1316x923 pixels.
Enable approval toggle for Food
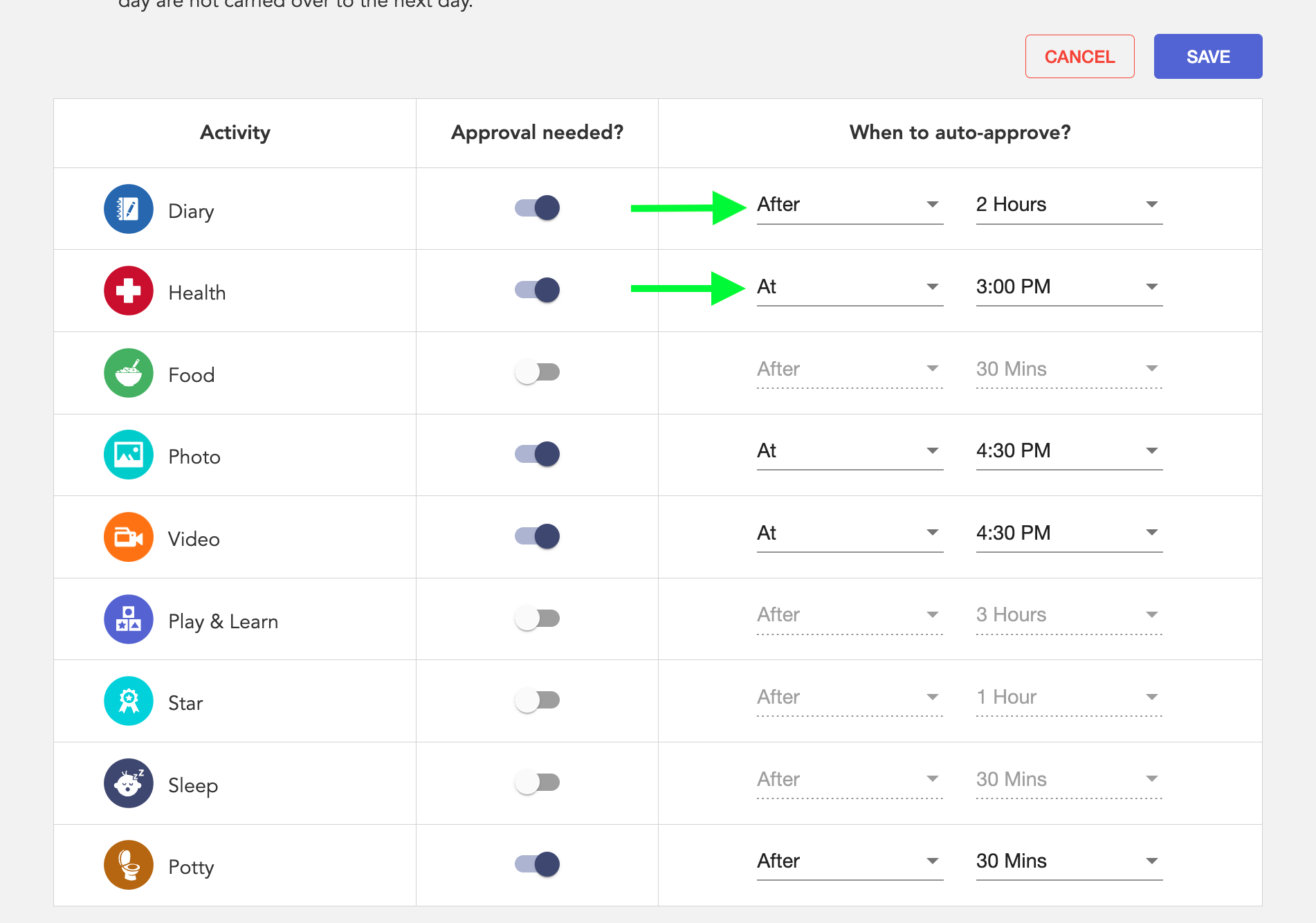tap(537, 372)
